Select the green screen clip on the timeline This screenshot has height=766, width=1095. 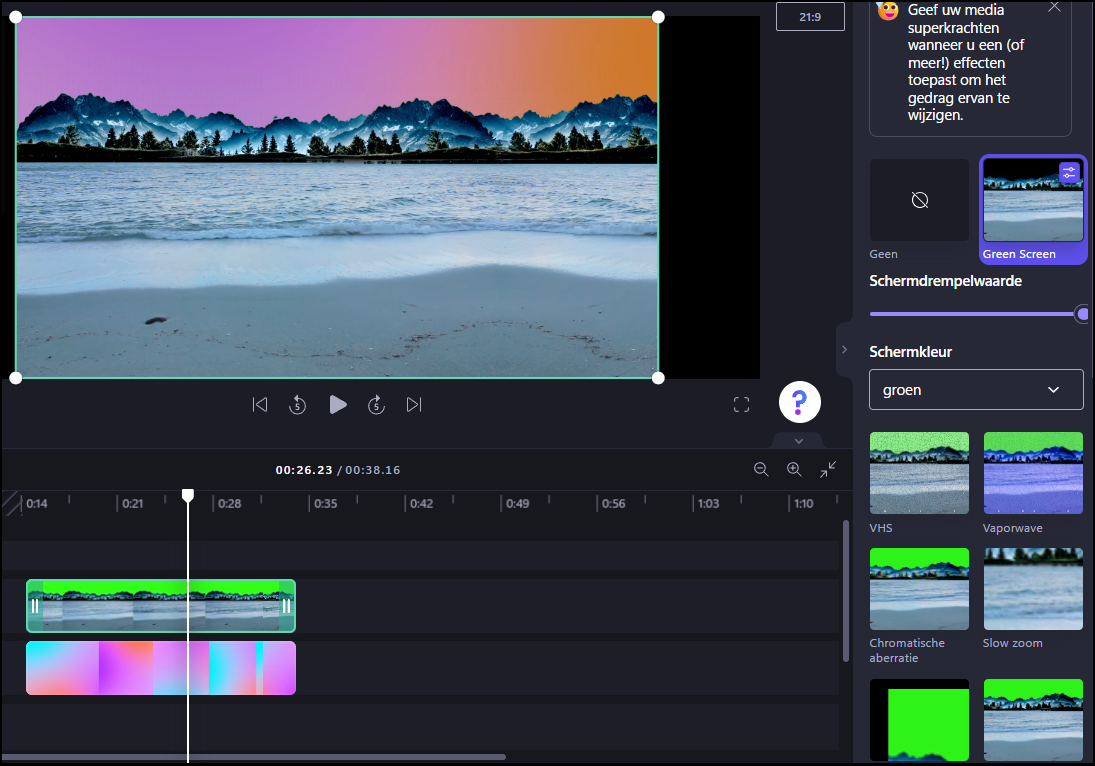tap(161, 605)
